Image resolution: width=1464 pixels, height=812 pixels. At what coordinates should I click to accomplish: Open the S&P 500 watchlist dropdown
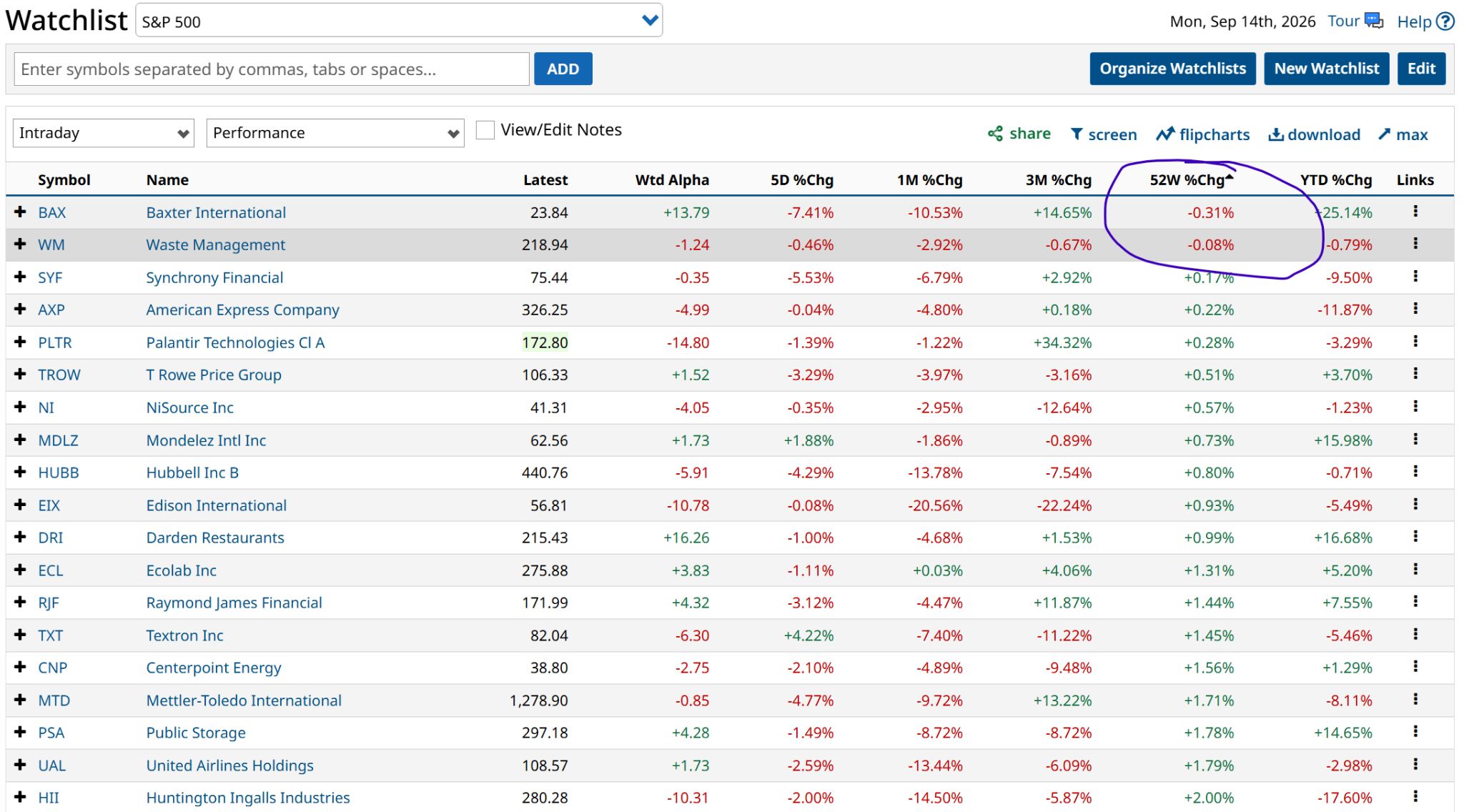[399, 21]
